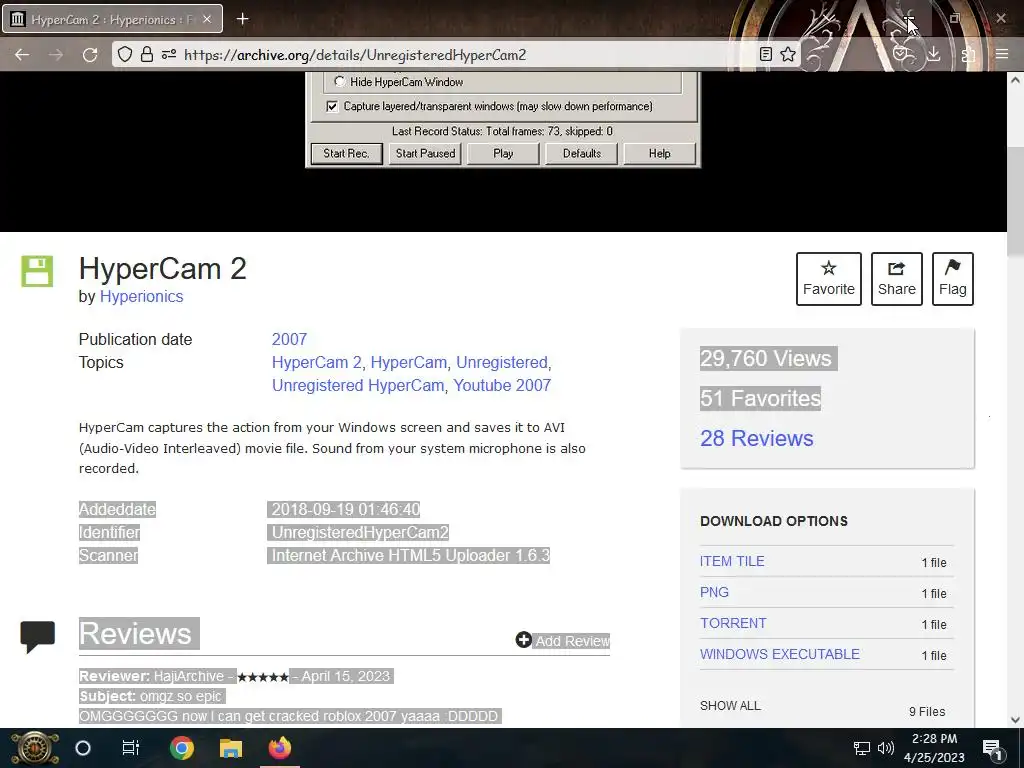Open the Youtube 2007 topic link
Screen dimensions: 1024x768
(502, 385)
